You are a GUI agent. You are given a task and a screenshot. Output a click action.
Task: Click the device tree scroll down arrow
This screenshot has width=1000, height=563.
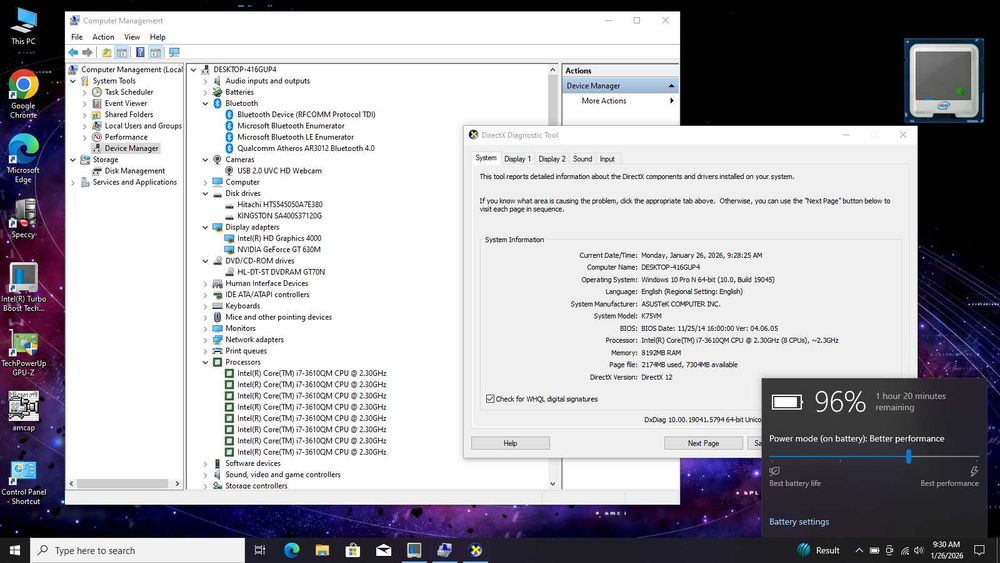[x=552, y=484]
